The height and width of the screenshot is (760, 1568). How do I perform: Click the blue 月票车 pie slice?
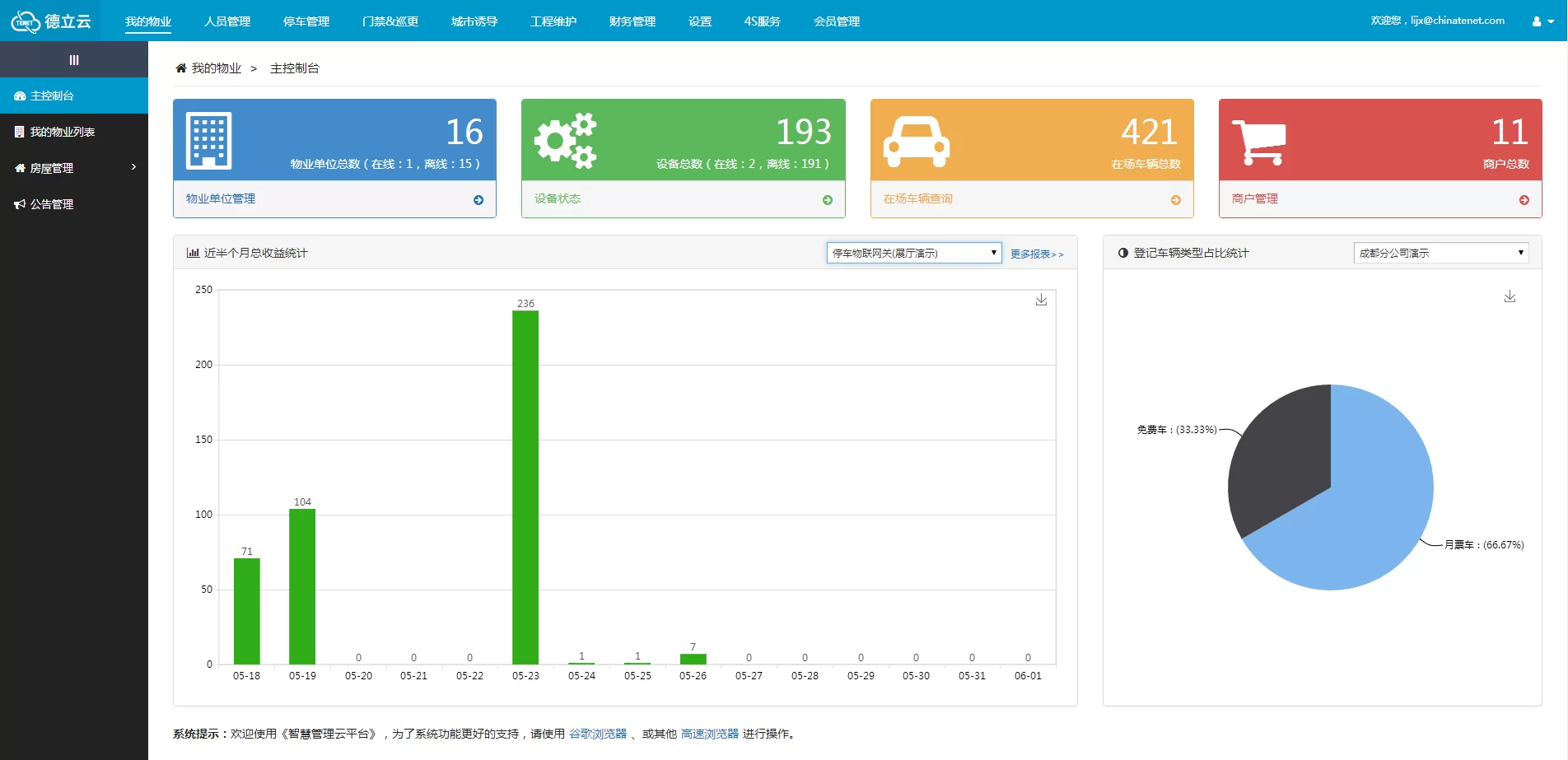click(x=1367, y=511)
